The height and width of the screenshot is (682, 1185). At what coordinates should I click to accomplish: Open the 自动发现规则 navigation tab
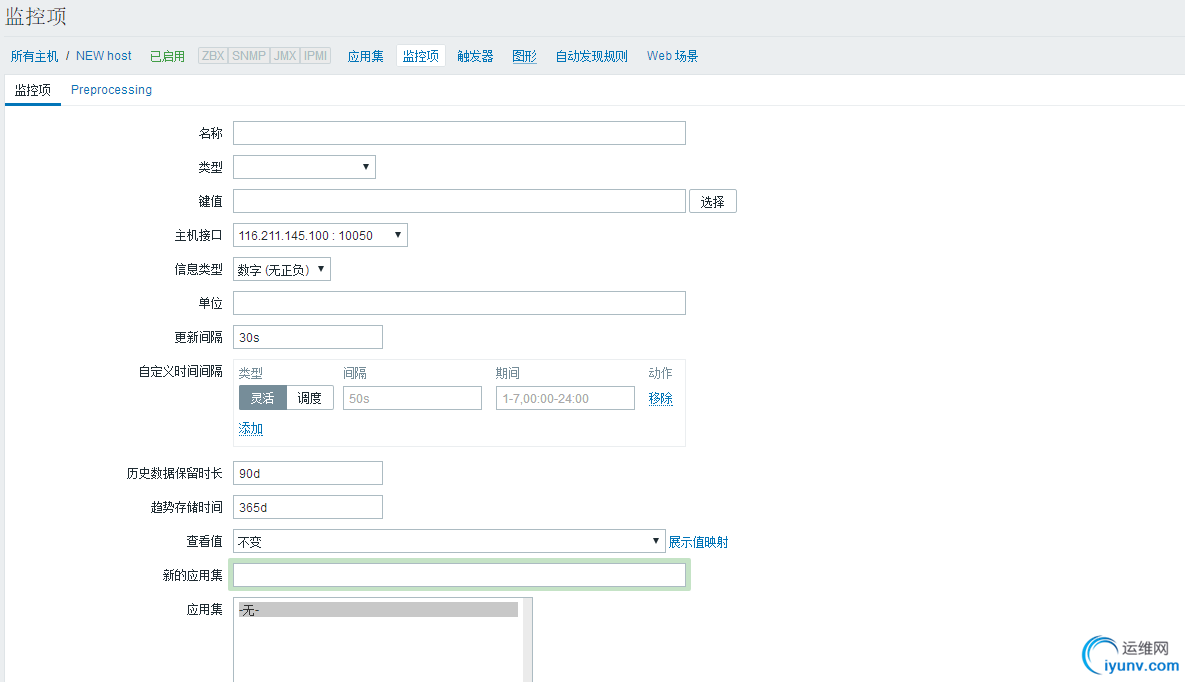tap(591, 56)
